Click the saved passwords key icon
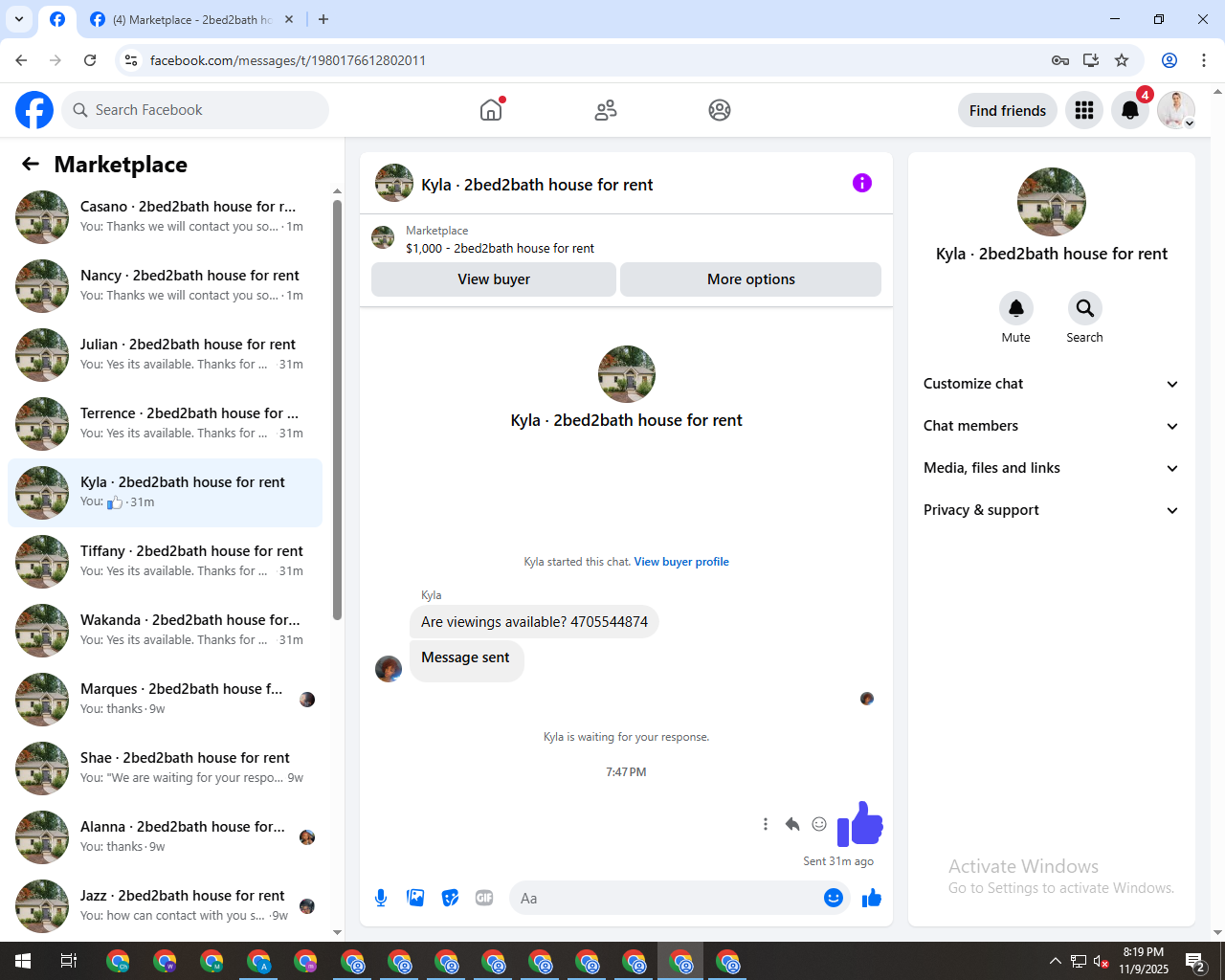The width and height of the screenshot is (1225, 980). 1060,60
